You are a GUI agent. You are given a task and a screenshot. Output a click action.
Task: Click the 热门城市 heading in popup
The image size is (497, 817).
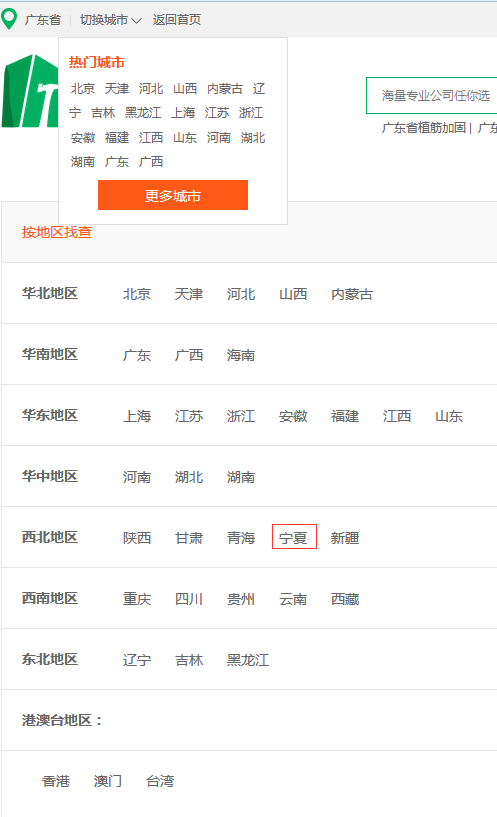click(96, 62)
